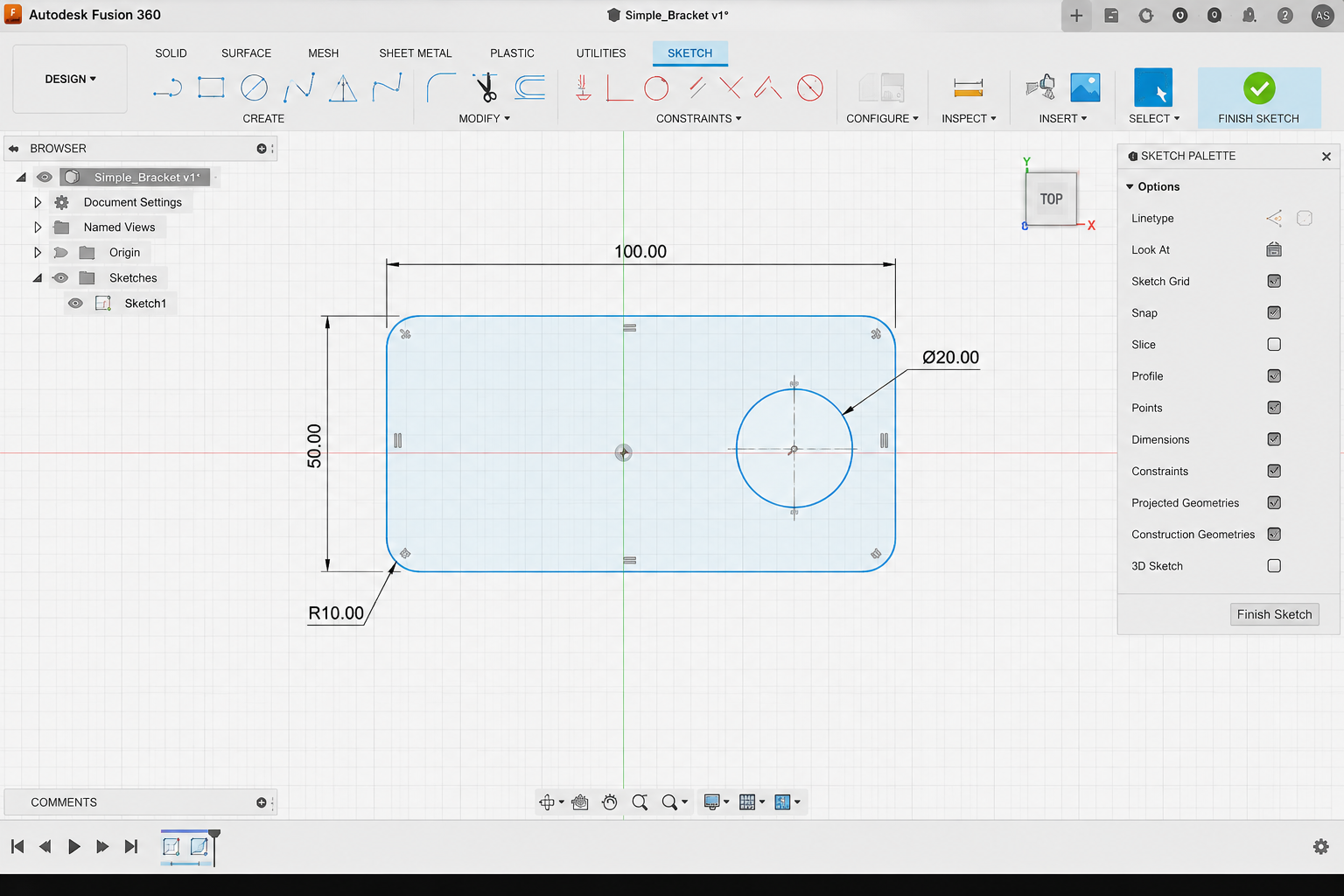Open the help question mark icon

point(1284,15)
